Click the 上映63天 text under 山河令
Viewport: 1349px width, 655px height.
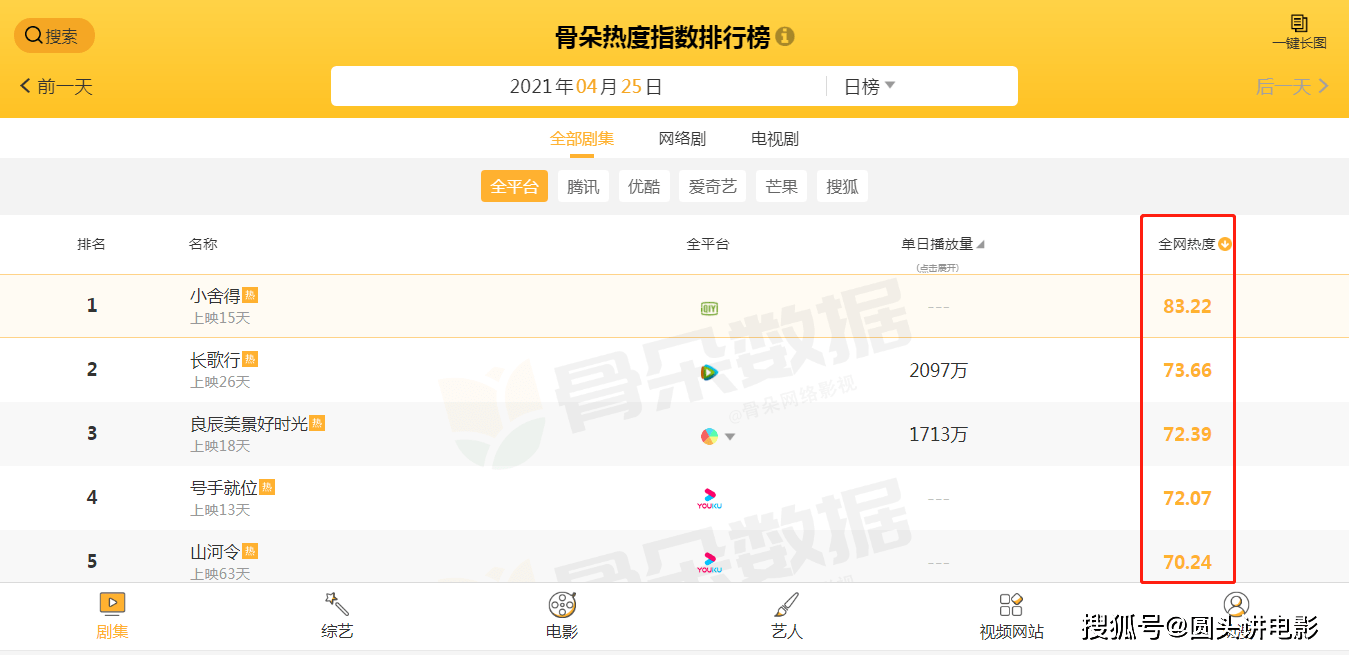[220, 574]
